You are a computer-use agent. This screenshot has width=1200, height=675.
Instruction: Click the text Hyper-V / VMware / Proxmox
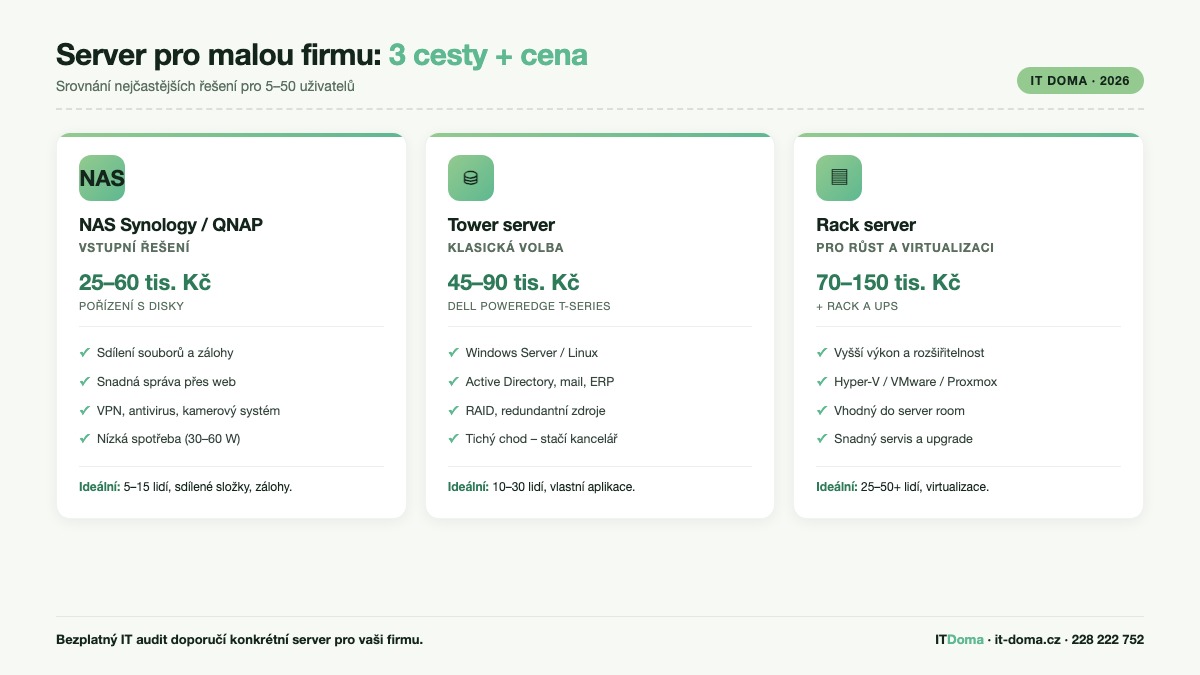(x=915, y=382)
